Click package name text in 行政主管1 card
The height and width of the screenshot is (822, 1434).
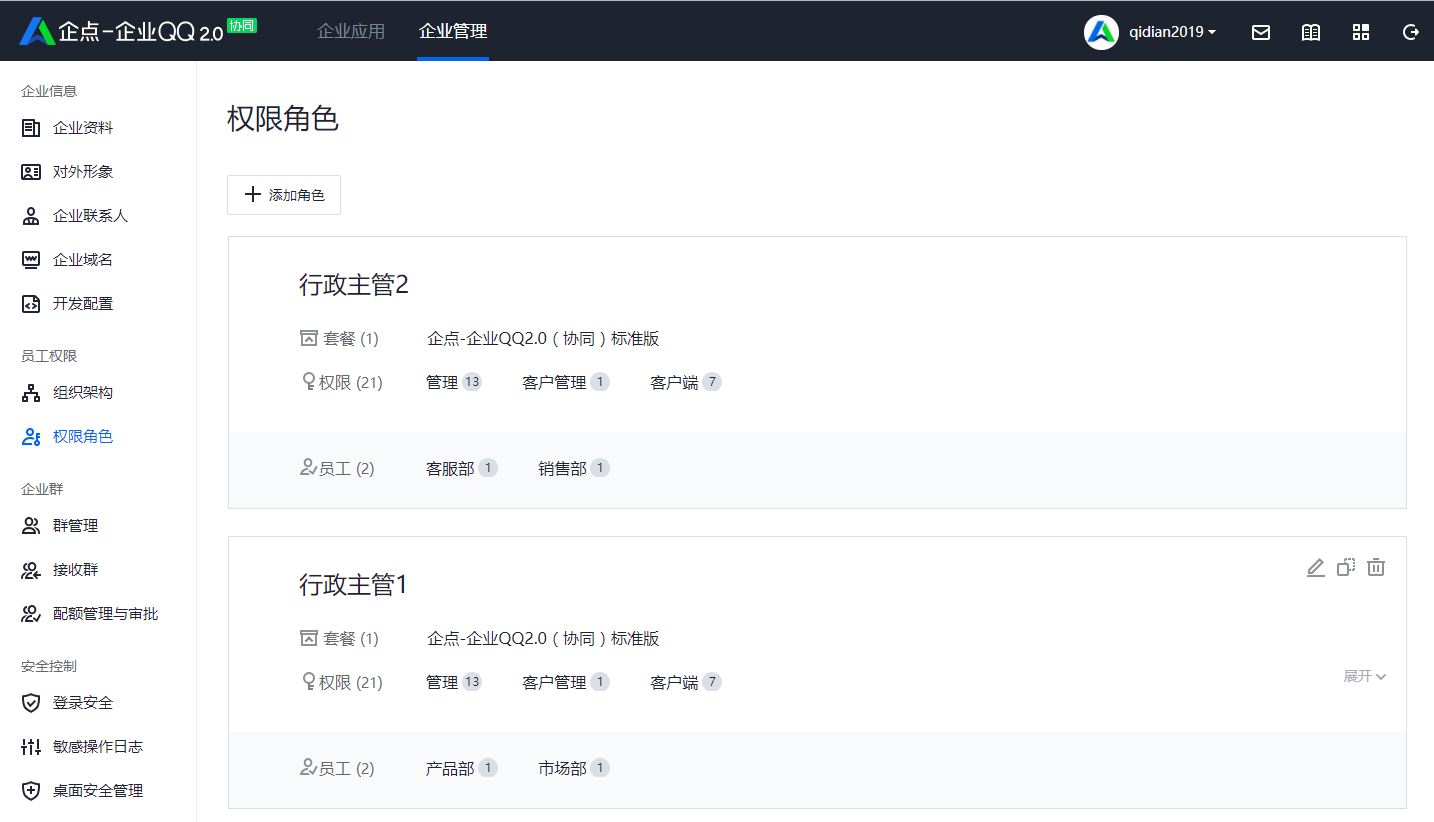pos(543,639)
